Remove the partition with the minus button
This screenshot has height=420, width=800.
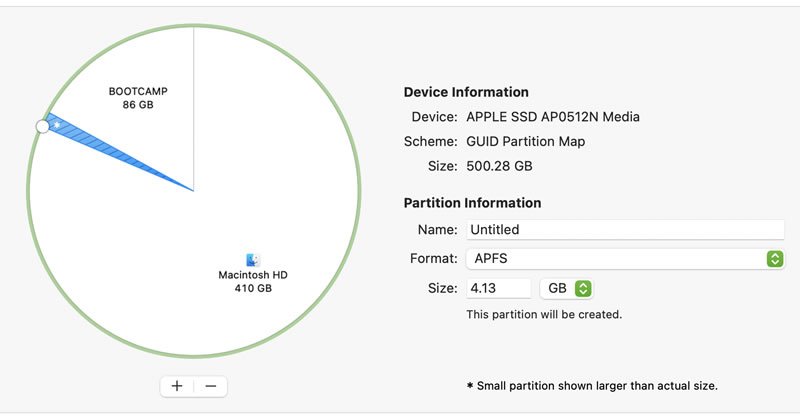211,386
